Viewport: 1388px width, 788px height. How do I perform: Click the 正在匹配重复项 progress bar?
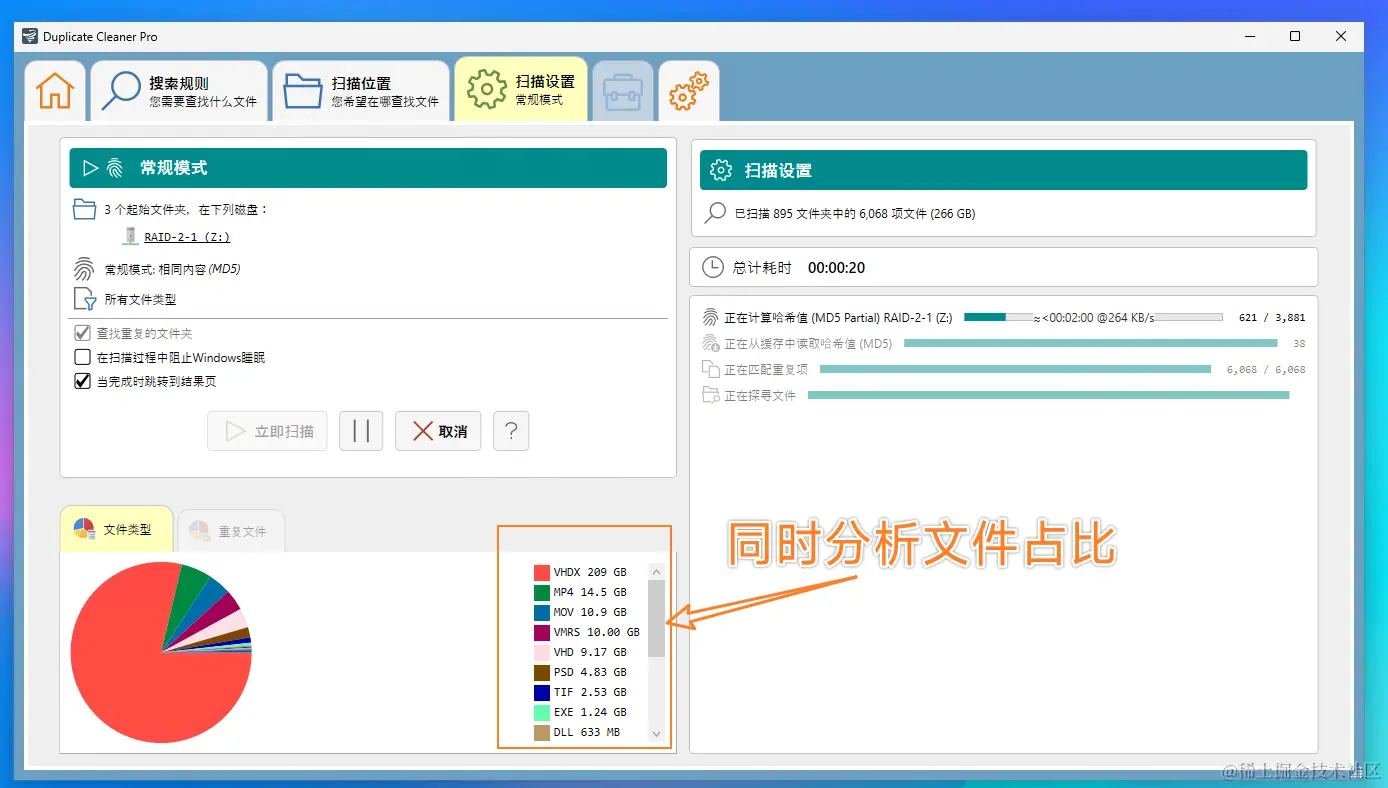[x=1015, y=369]
